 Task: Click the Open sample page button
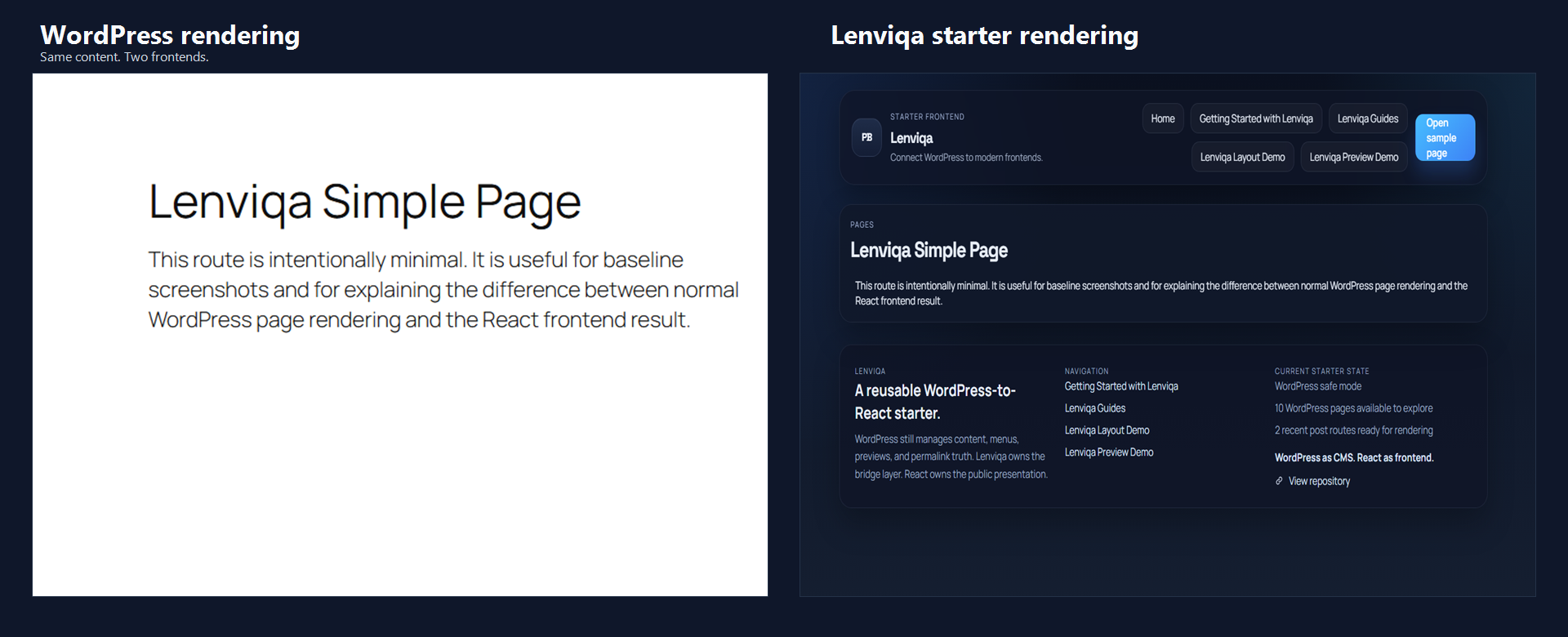[x=1445, y=137]
